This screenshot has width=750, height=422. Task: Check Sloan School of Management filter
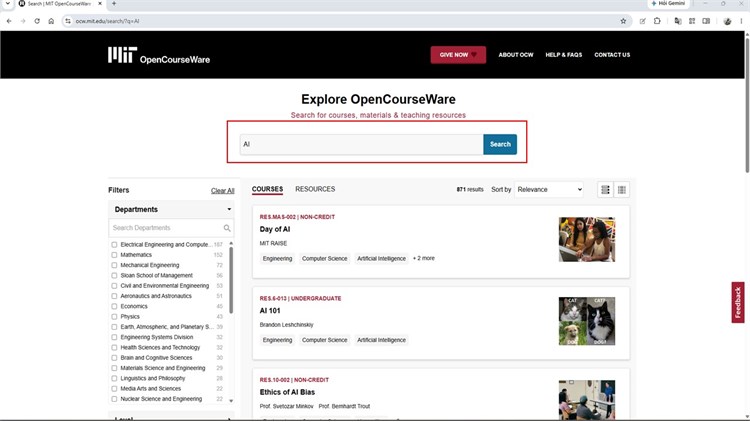114,276
